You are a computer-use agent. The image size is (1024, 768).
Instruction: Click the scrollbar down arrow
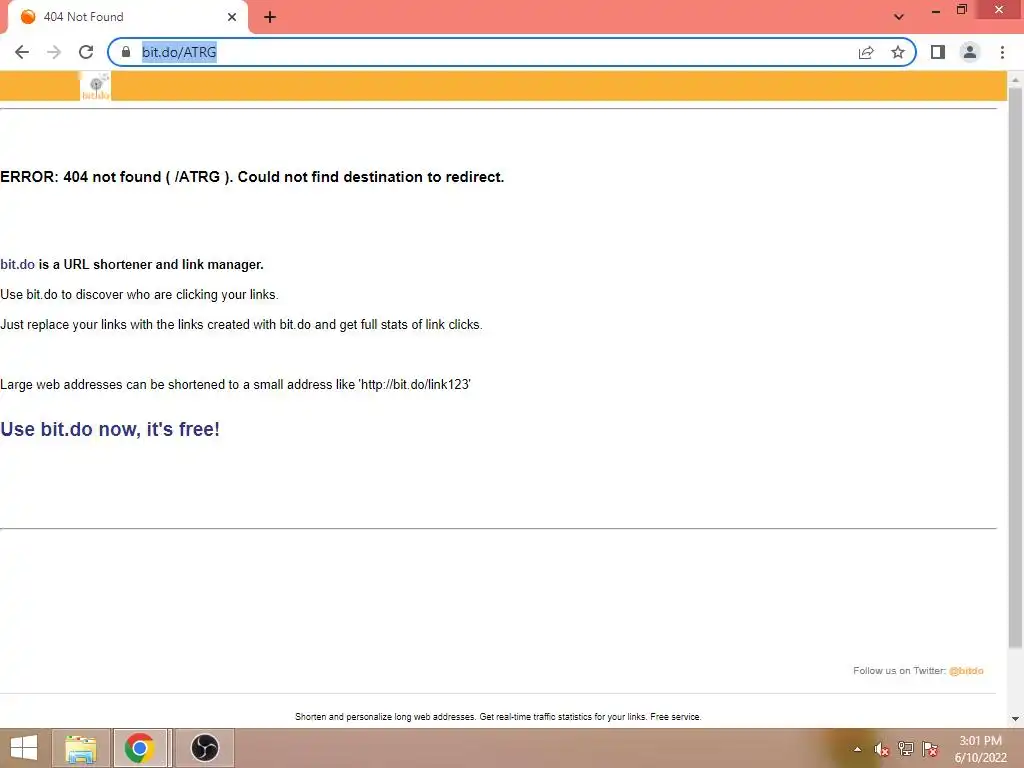(1015, 719)
